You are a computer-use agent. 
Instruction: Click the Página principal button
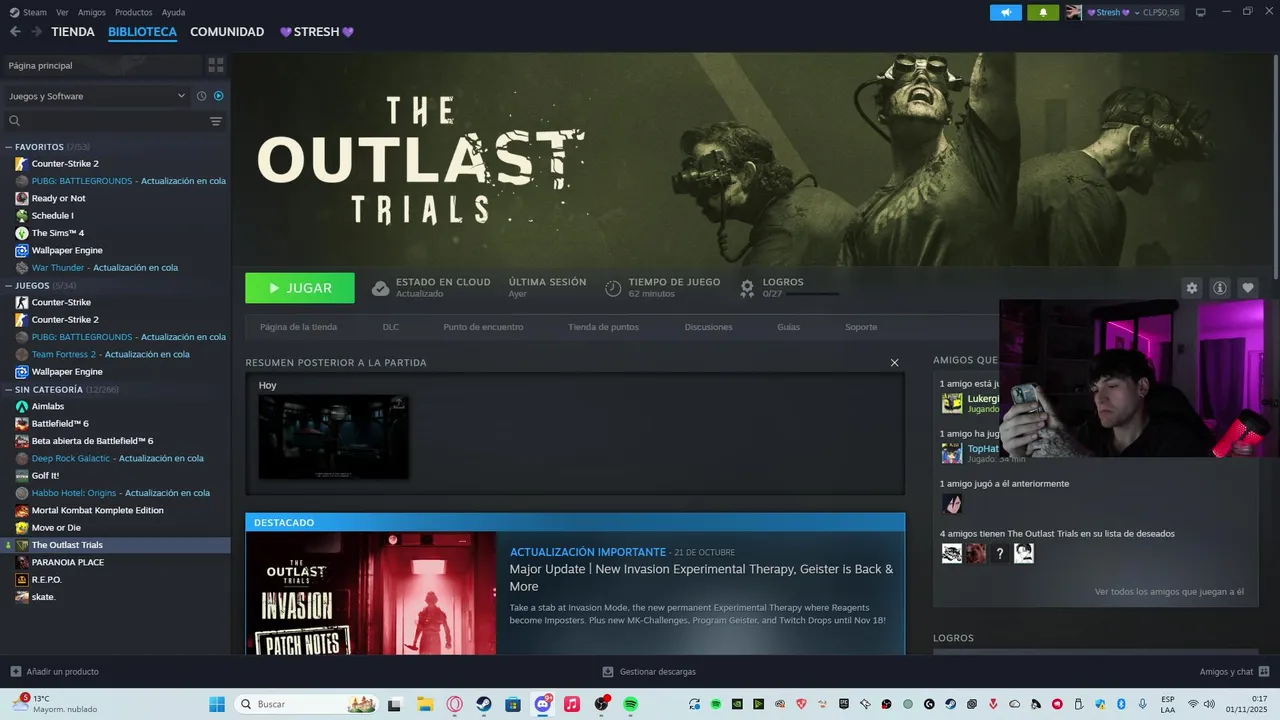click(x=101, y=65)
